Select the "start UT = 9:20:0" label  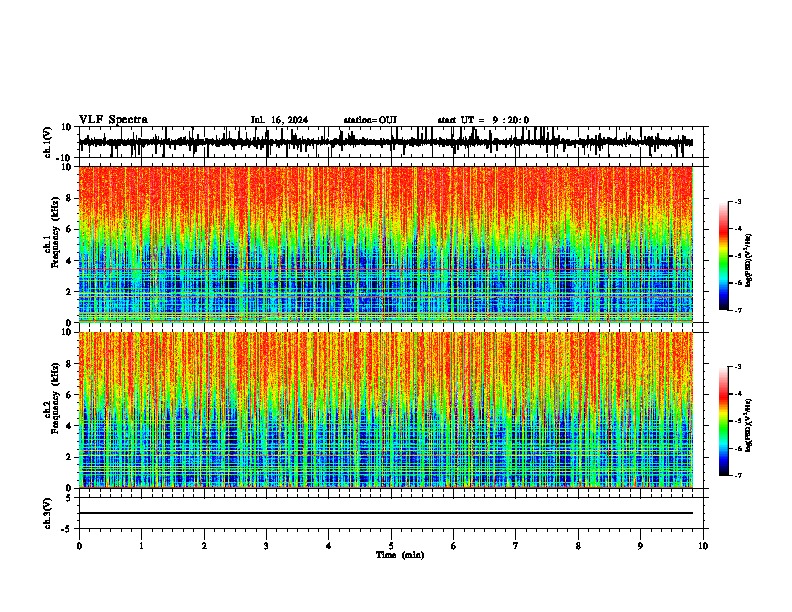(483, 120)
